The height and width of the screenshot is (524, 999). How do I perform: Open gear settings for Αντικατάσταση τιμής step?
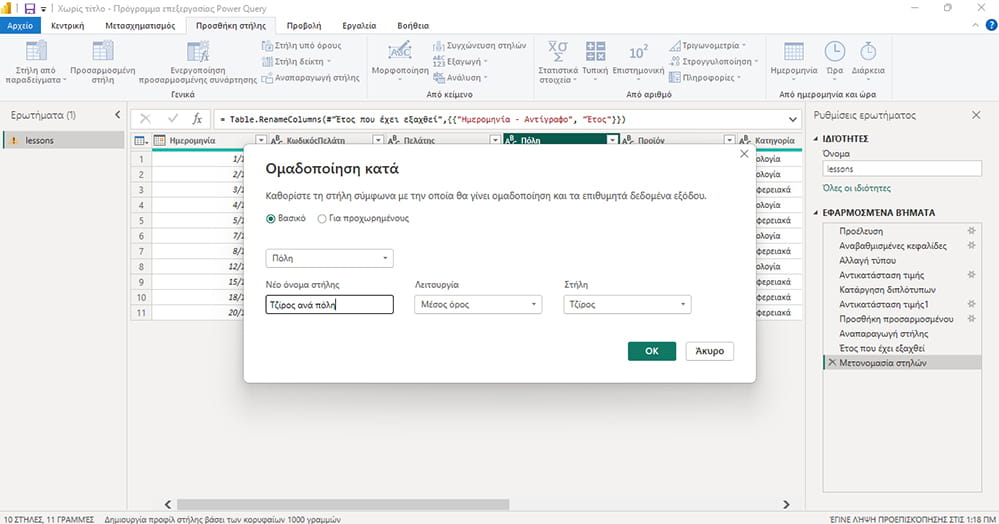(x=971, y=275)
